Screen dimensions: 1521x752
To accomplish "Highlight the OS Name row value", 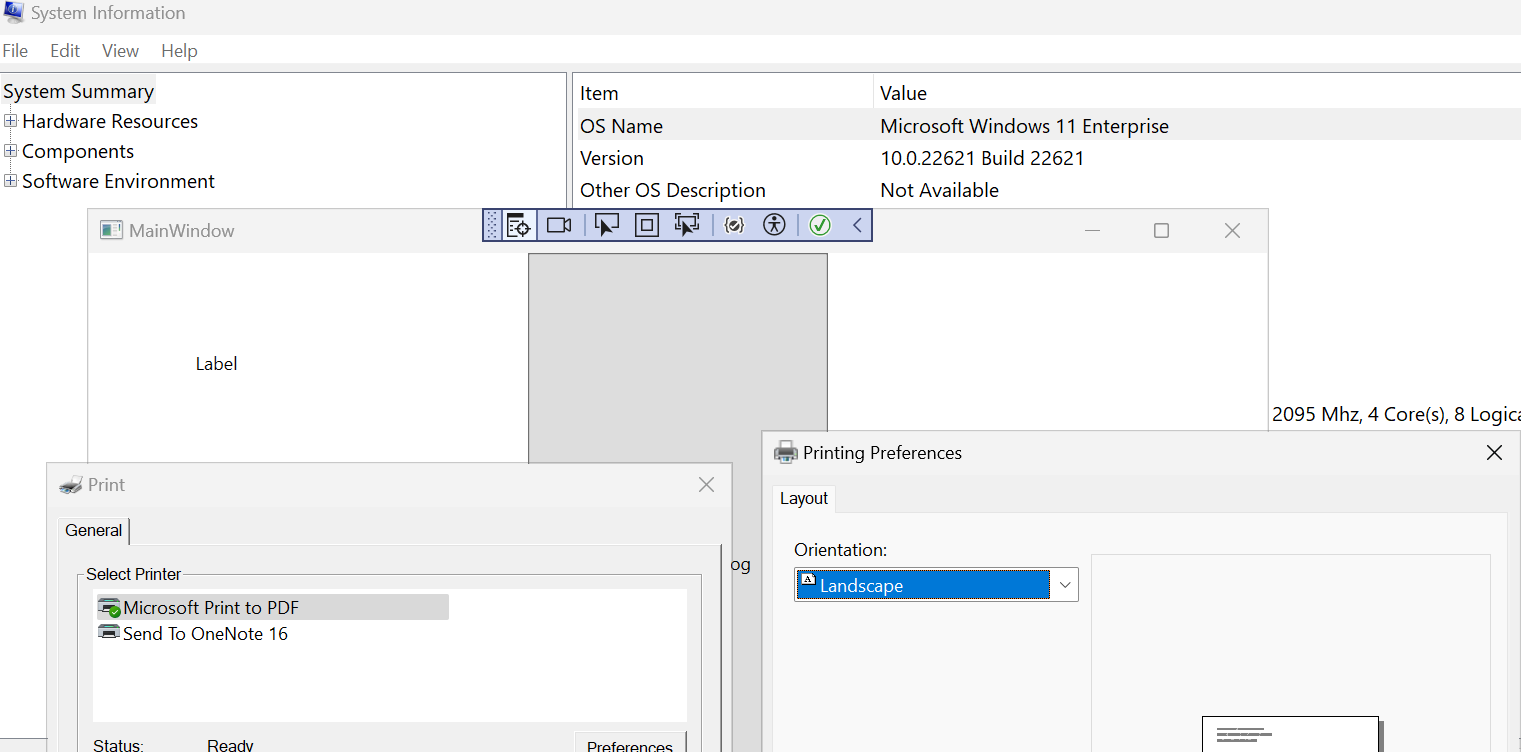I will tap(1024, 126).
